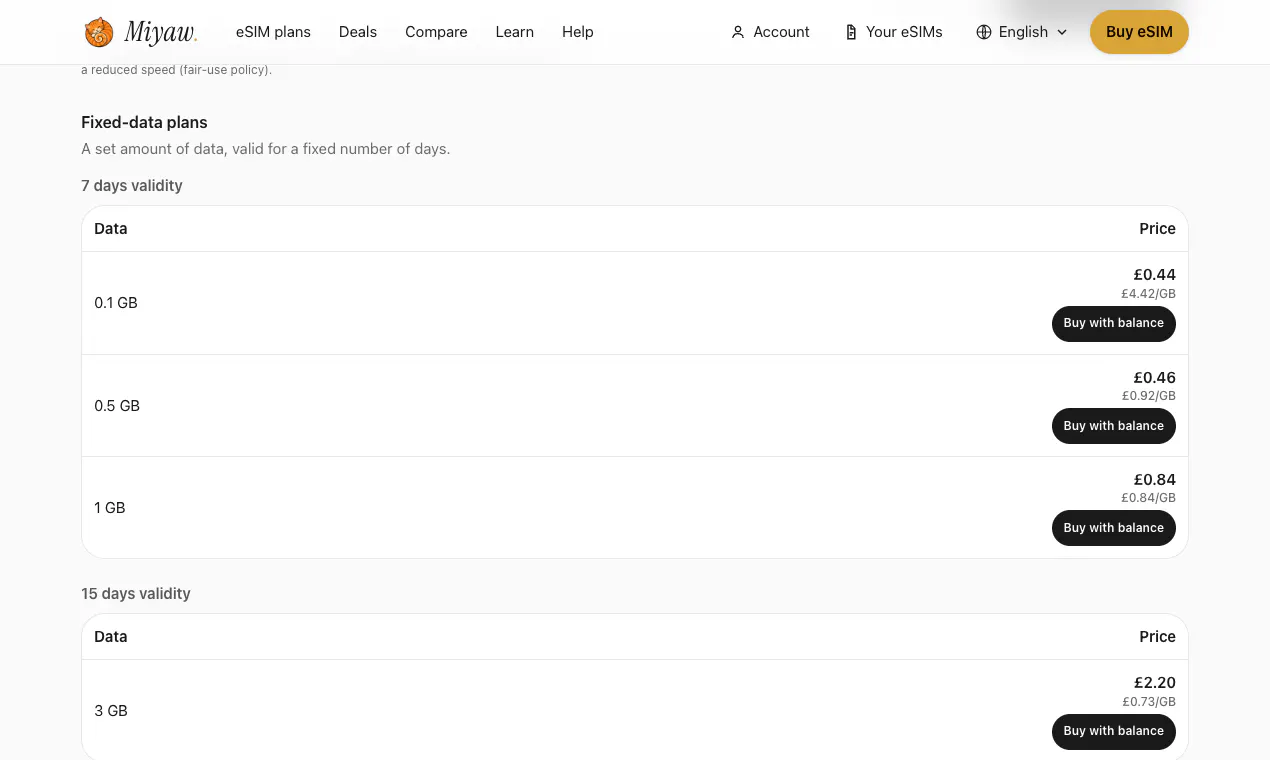Click the Miyaw wordmark in header

160,33
